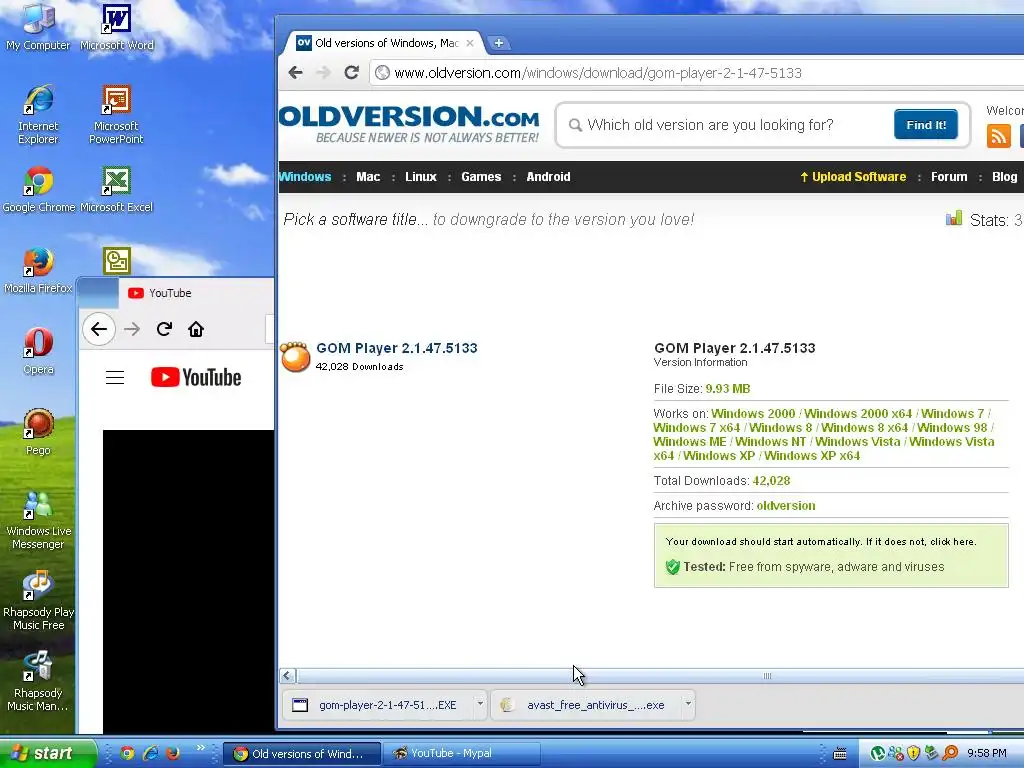
Task: Open Rhapsody Play Music Free shortcut
Action: 38,601
